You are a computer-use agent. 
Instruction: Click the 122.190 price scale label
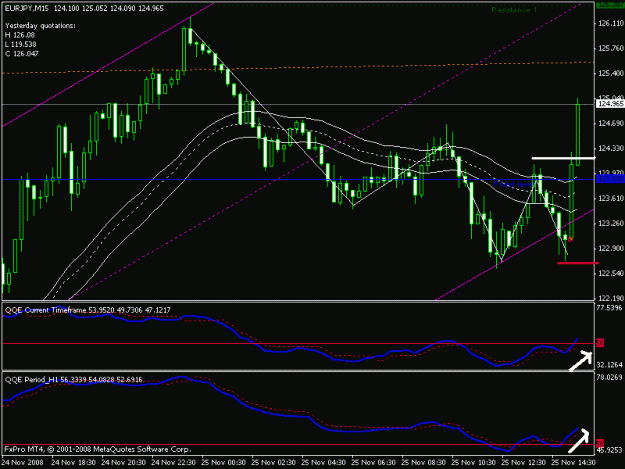(x=611, y=298)
